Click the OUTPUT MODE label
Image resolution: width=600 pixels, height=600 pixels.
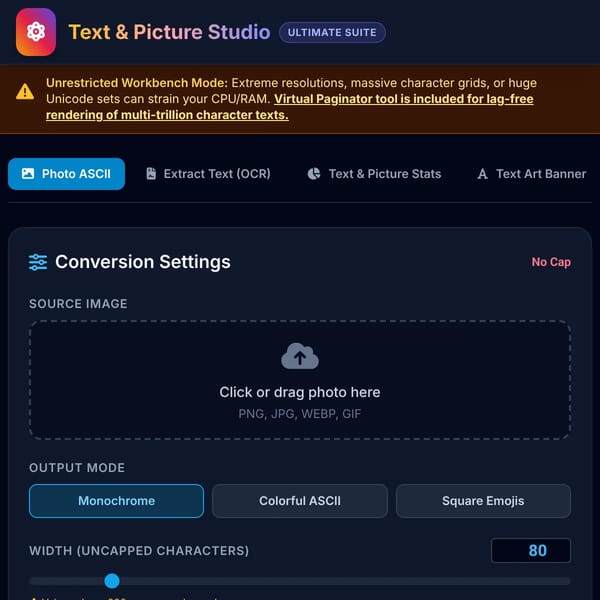point(77,468)
